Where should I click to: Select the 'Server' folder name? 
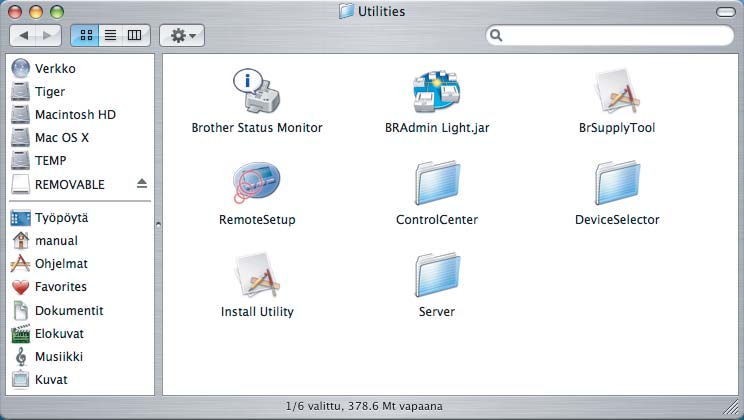click(x=437, y=312)
